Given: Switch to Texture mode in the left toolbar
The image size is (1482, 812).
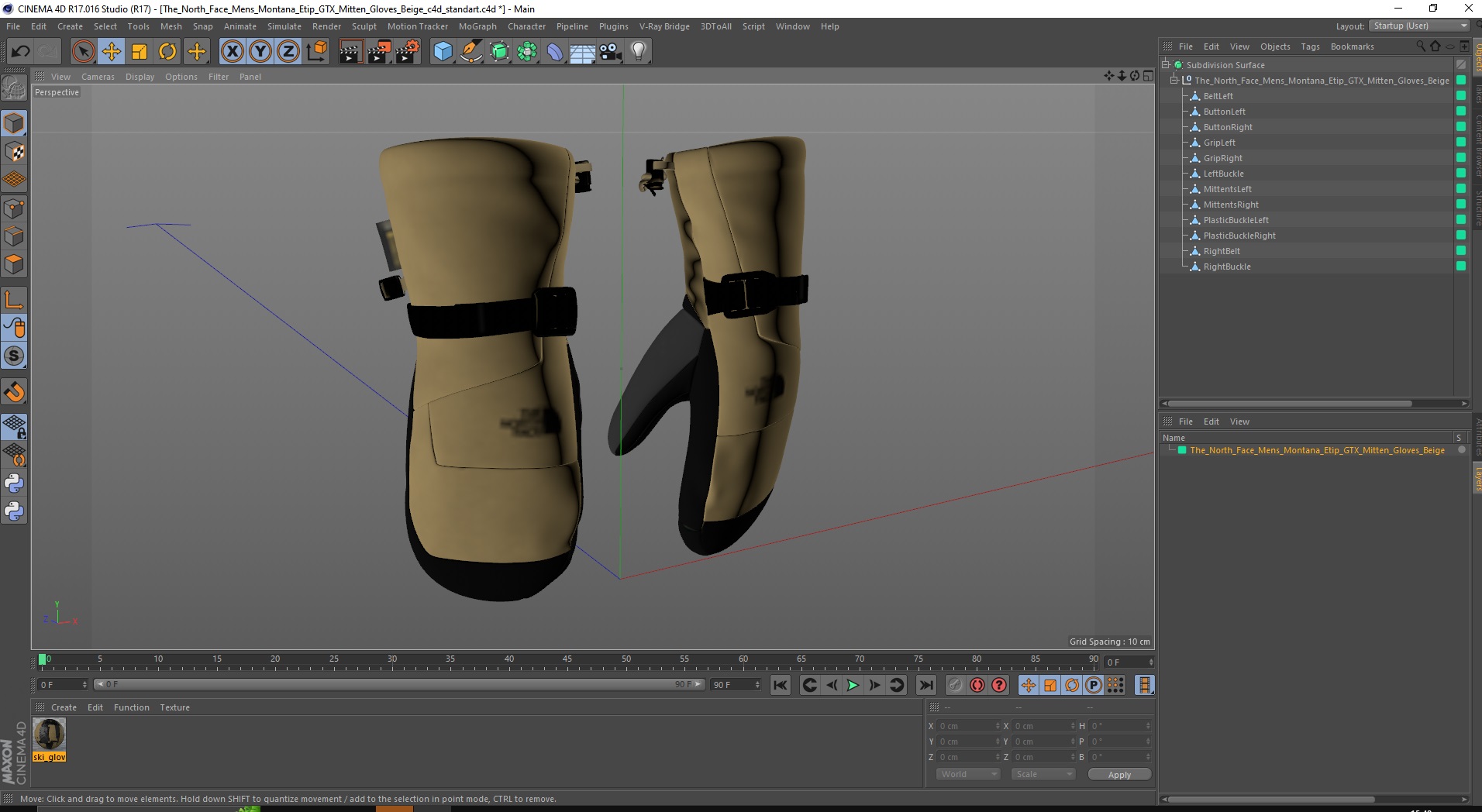Looking at the screenshot, I should tap(14, 152).
